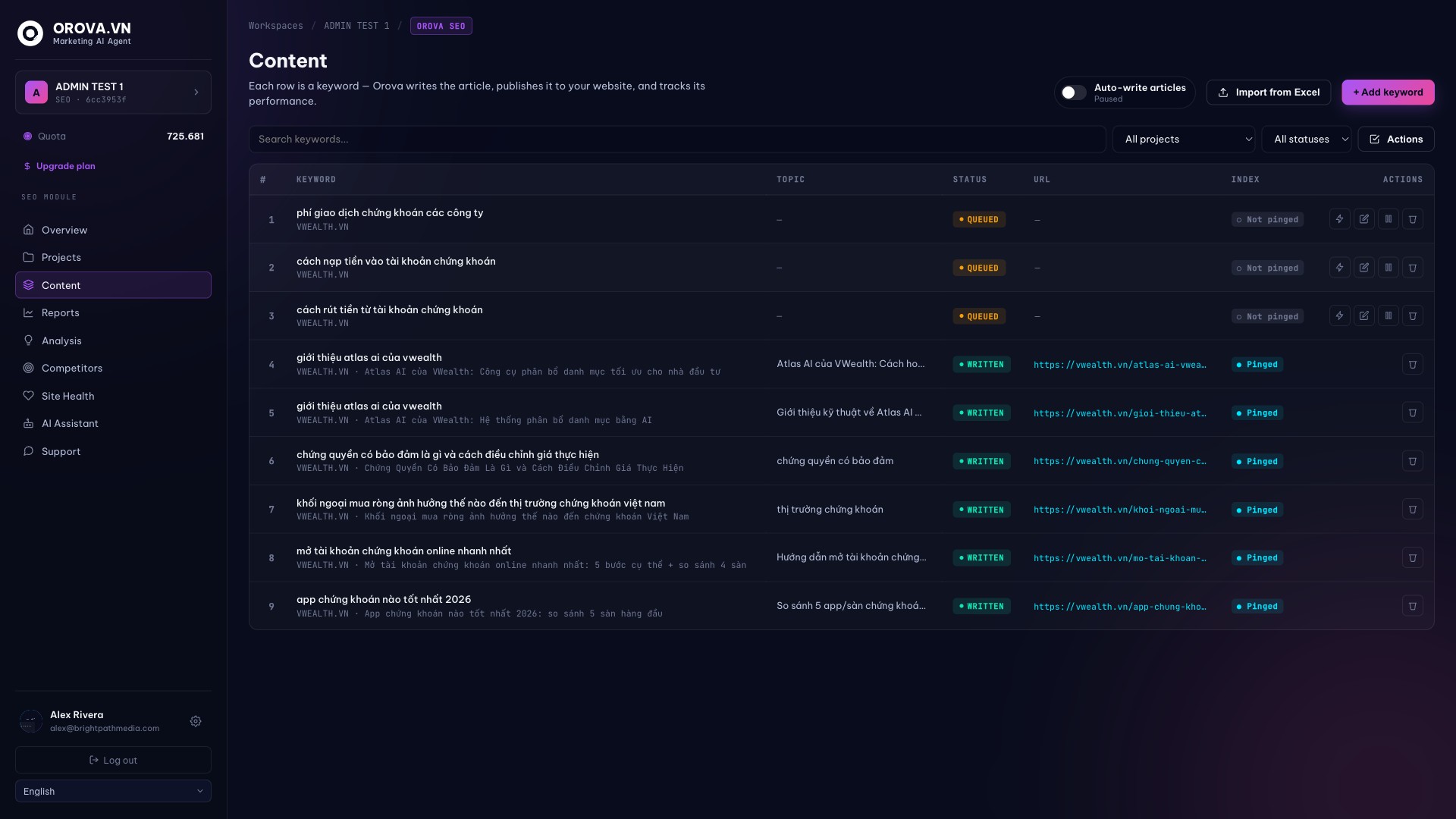Delete the 'khối ngoại mua ròng' keyword row

click(1413, 510)
